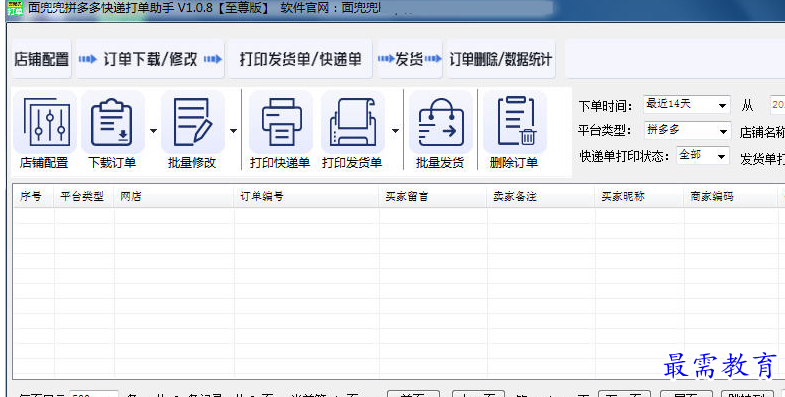
Task: Expand the arrow beside 下载订单
Action: click(153, 131)
